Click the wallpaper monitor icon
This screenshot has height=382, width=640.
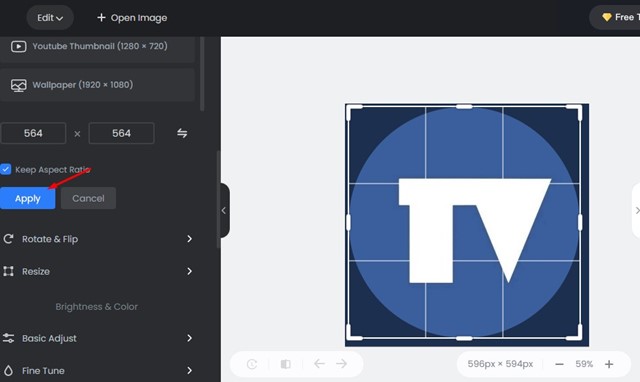pyautogui.click(x=19, y=85)
